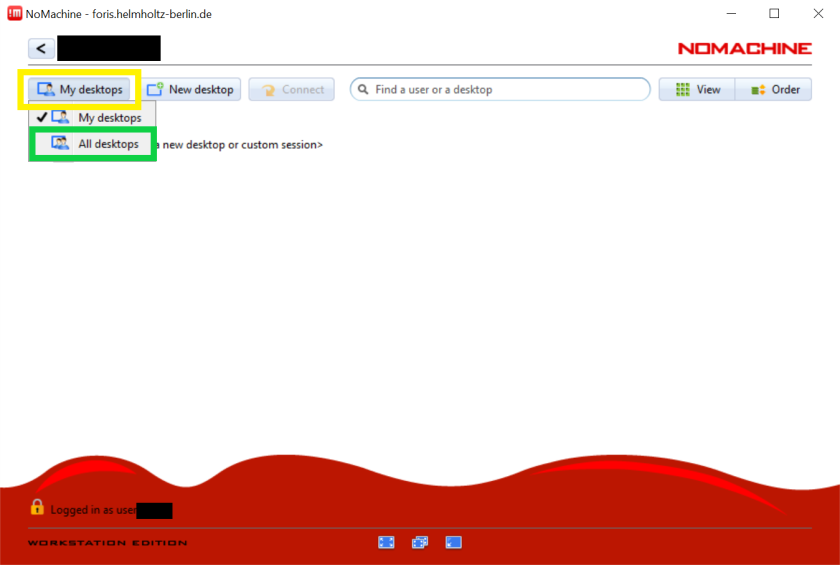Viewport: 840px width, 565px height.
Task: Choose All desktops from the dropdown menu
Action: click(92, 144)
